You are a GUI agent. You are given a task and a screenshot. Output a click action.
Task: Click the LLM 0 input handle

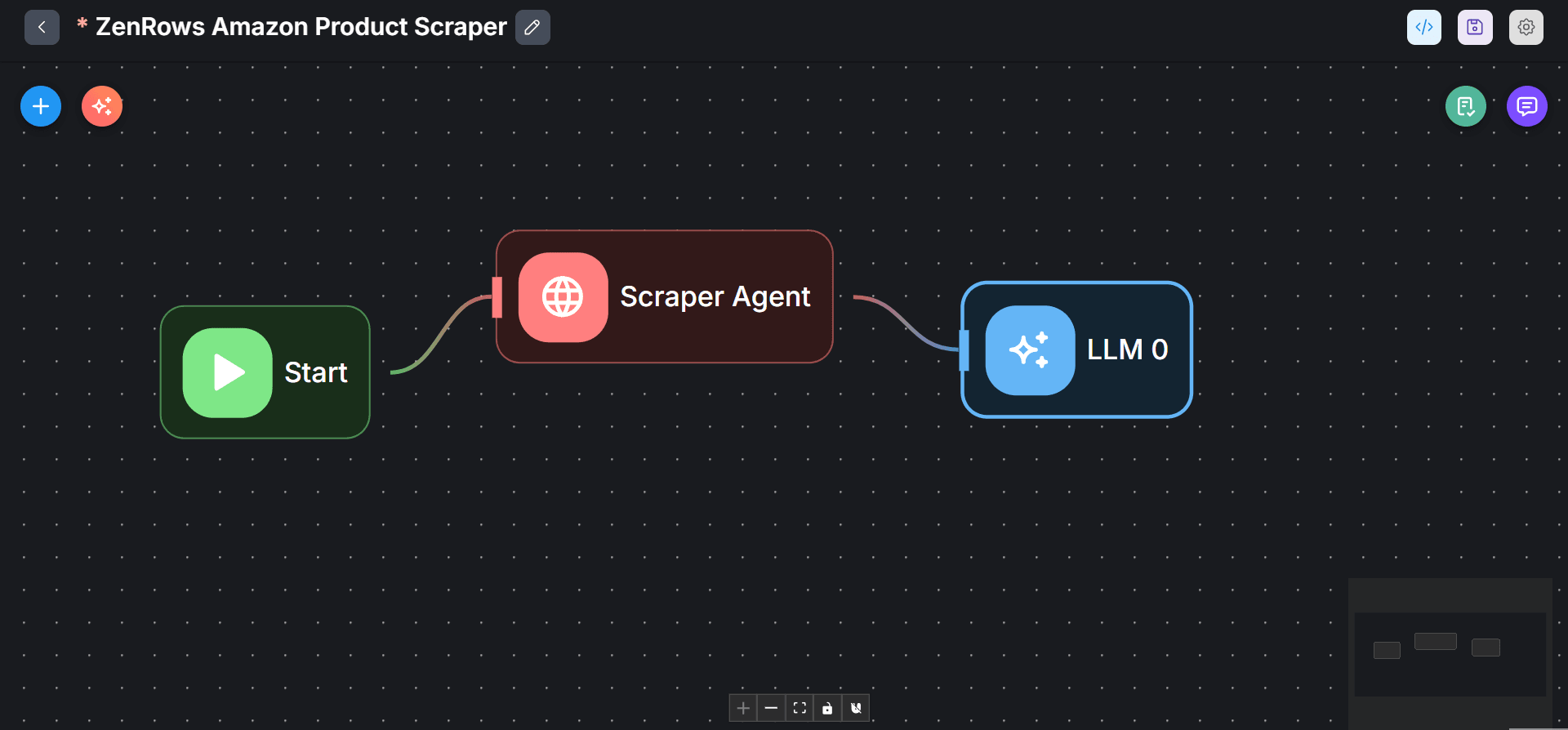pyautogui.click(x=964, y=350)
